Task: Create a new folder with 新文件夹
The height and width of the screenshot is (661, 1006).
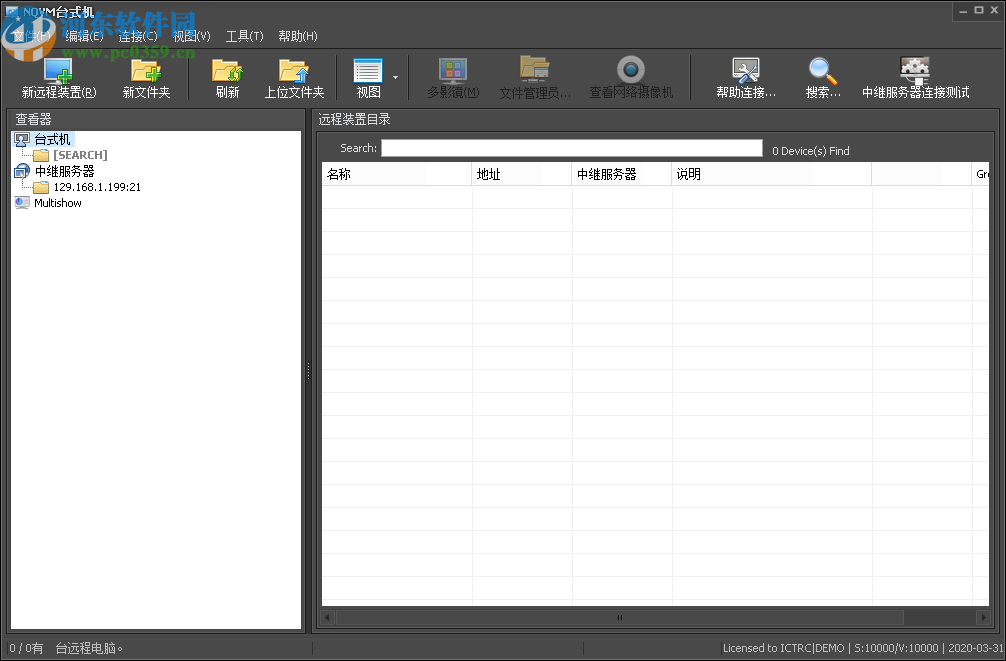Action: pyautogui.click(x=146, y=78)
